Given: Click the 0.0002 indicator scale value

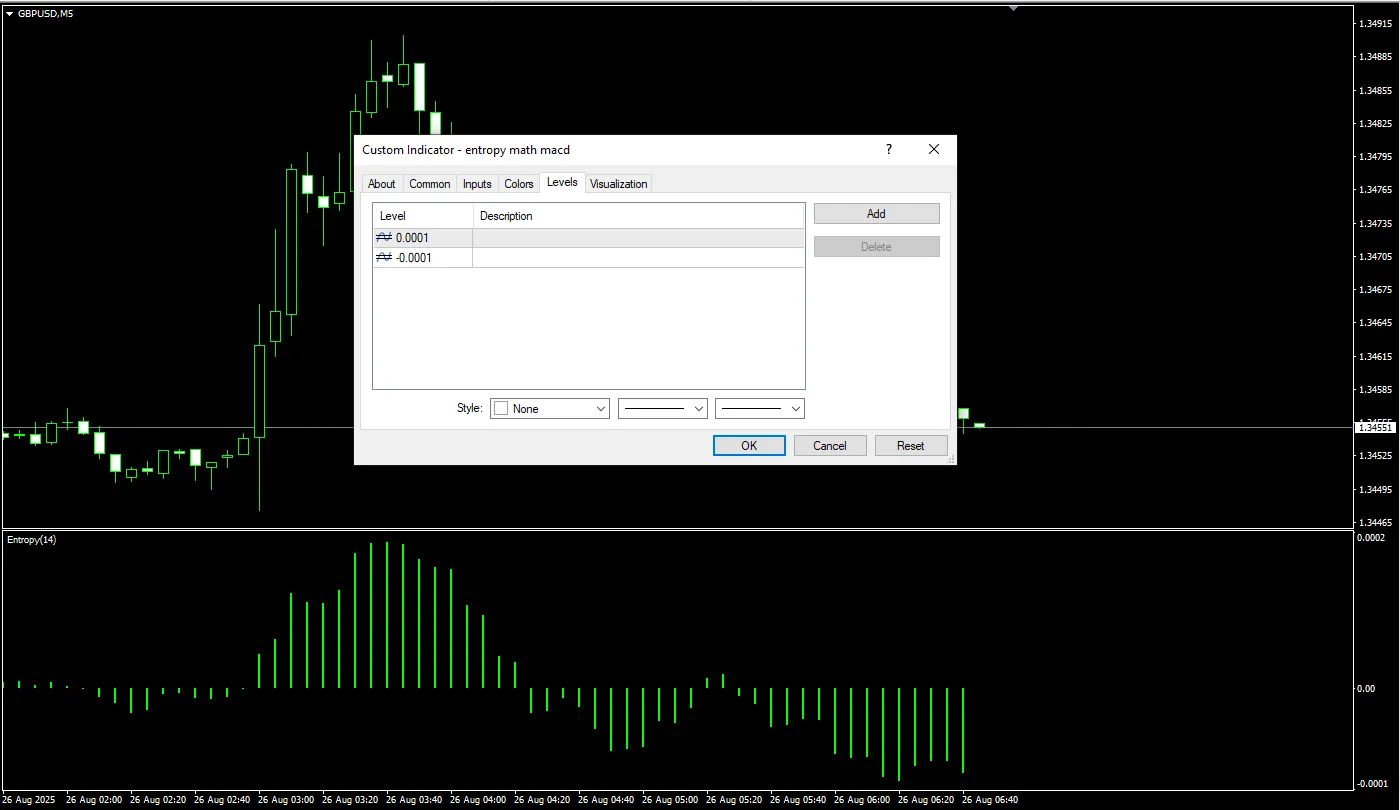Looking at the screenshot, I should [1373, 538].
